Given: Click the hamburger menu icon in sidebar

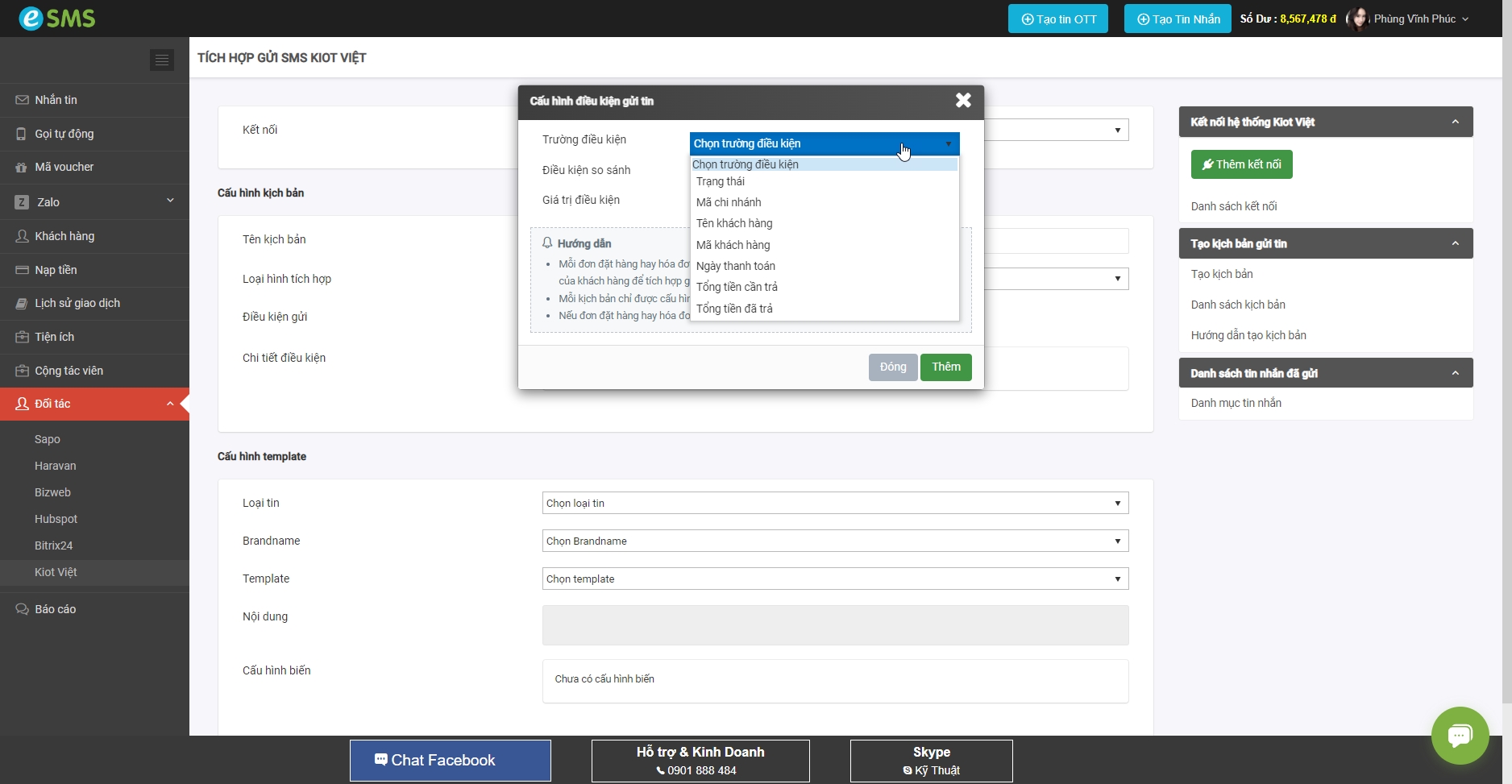Looking at the screenshot, I should tap(161, 60).
